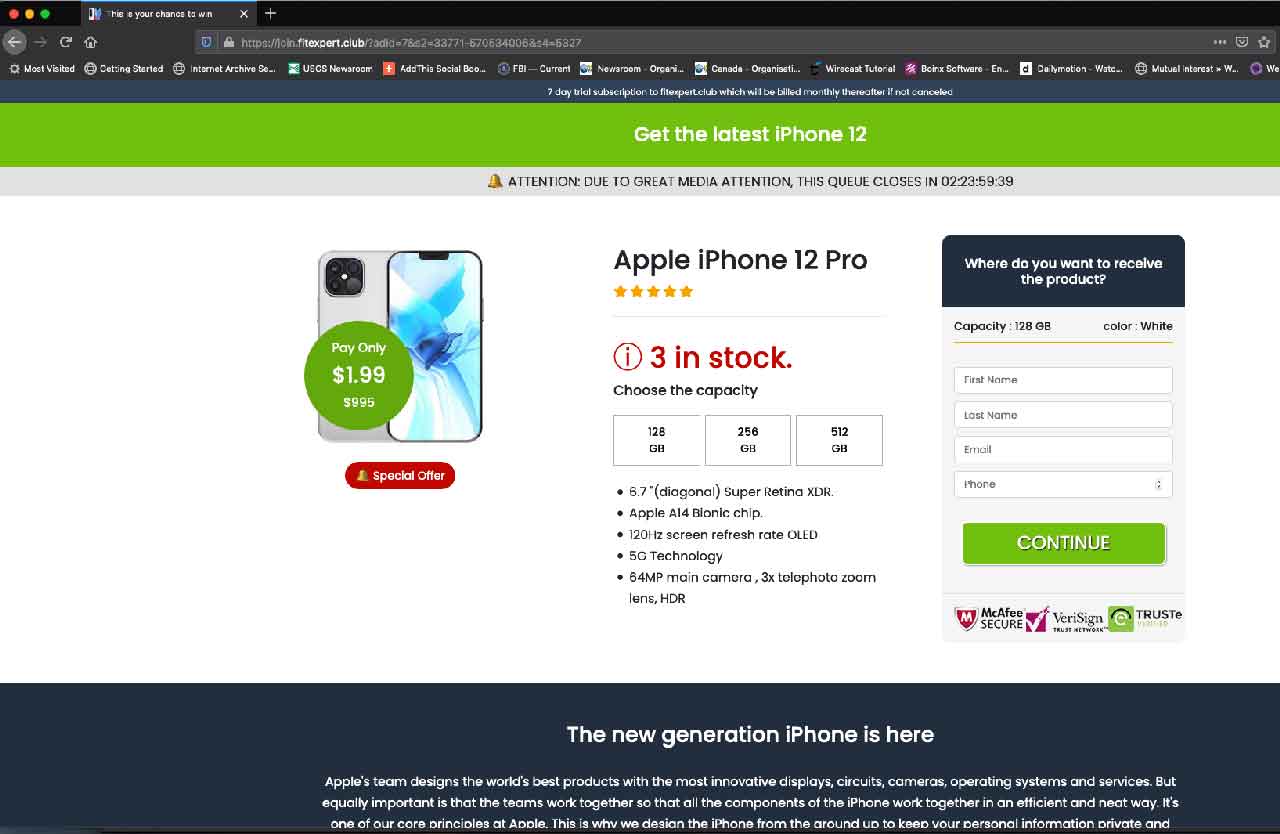Click the padlock site security icon
Image resolution: width=1280 pixels, height=834 pixels.
[x=229, y=43]
